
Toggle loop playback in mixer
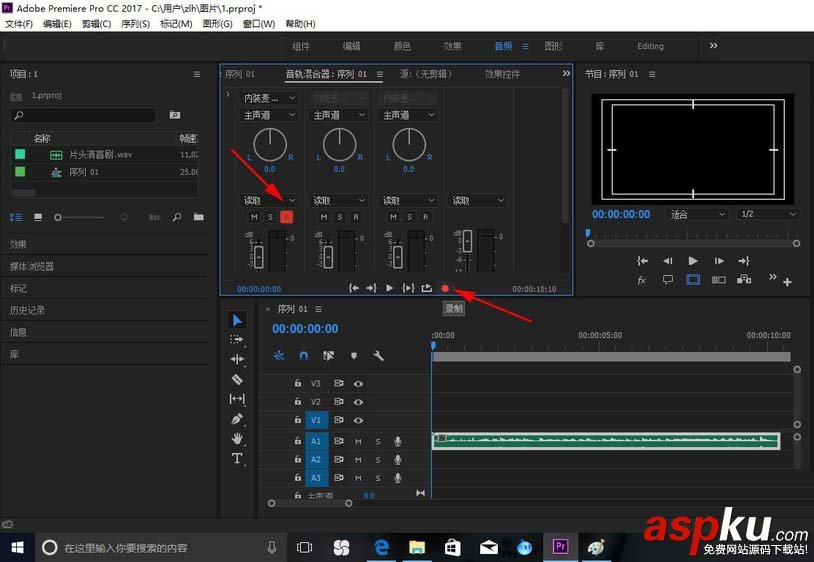(x=426, y=288)
